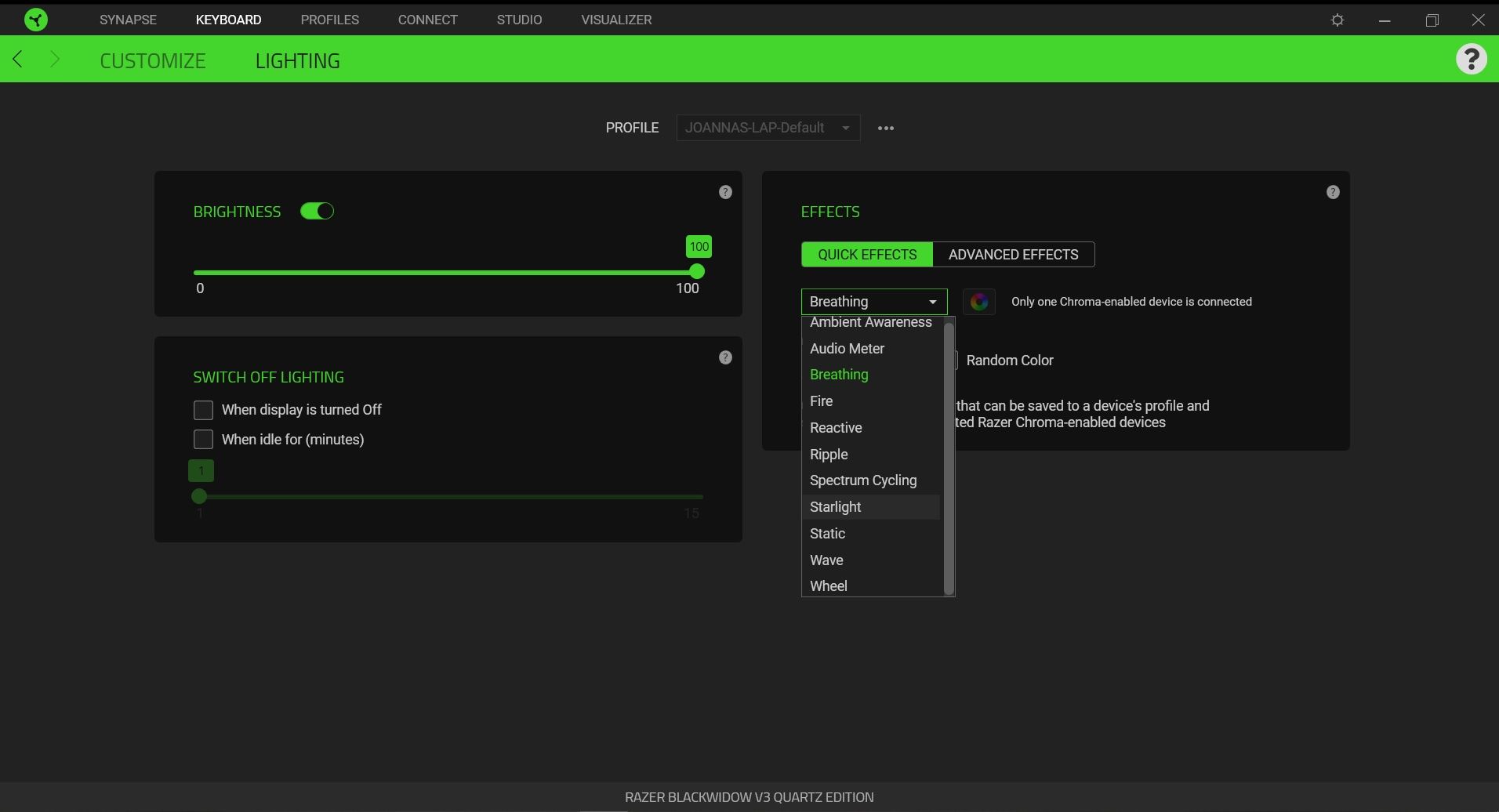The height and width of the screenshot is (812, 1499).
Task: Switch to the CONNECT tab
Action: pos(428,20)
